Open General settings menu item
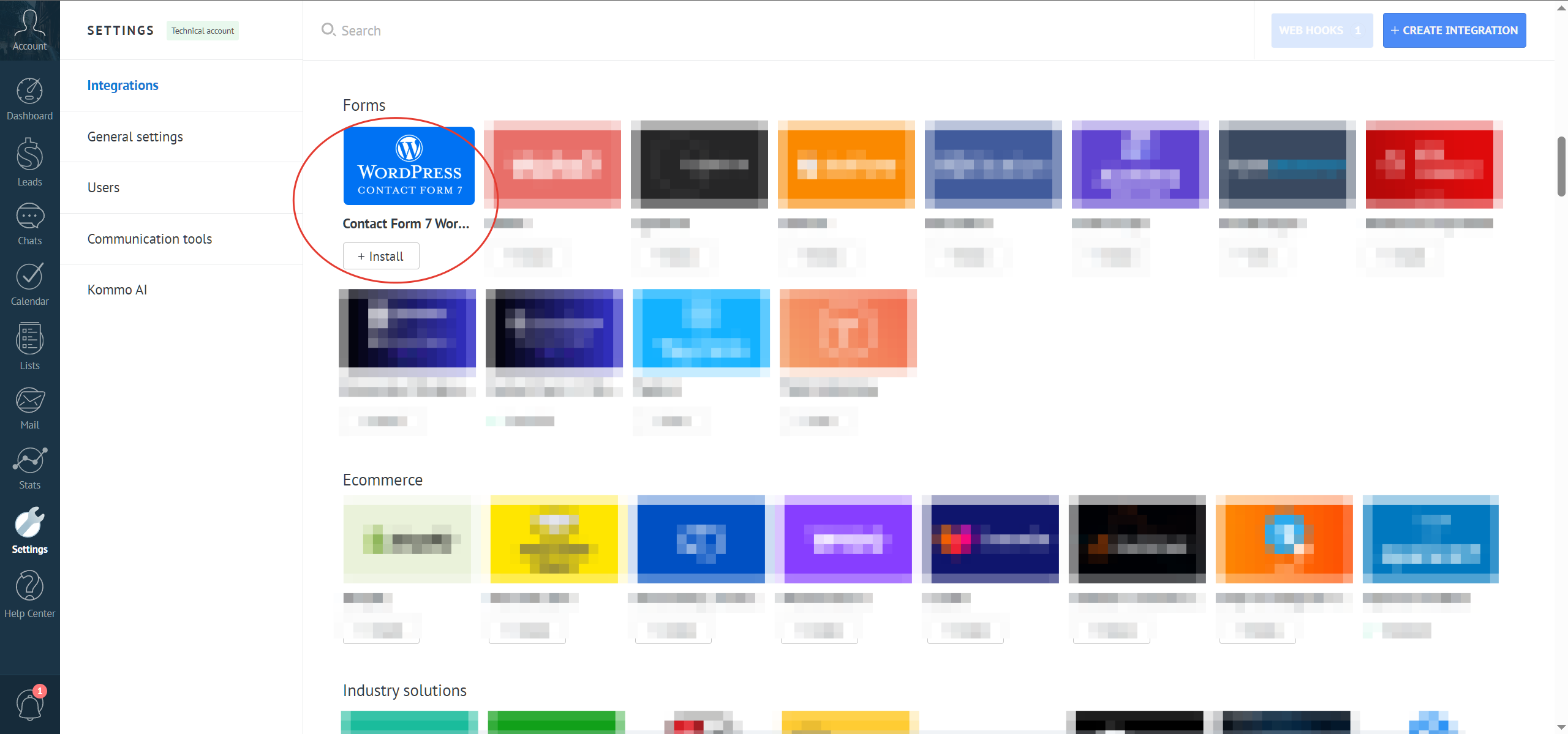The image size is (1568, 734). (135, 137)
